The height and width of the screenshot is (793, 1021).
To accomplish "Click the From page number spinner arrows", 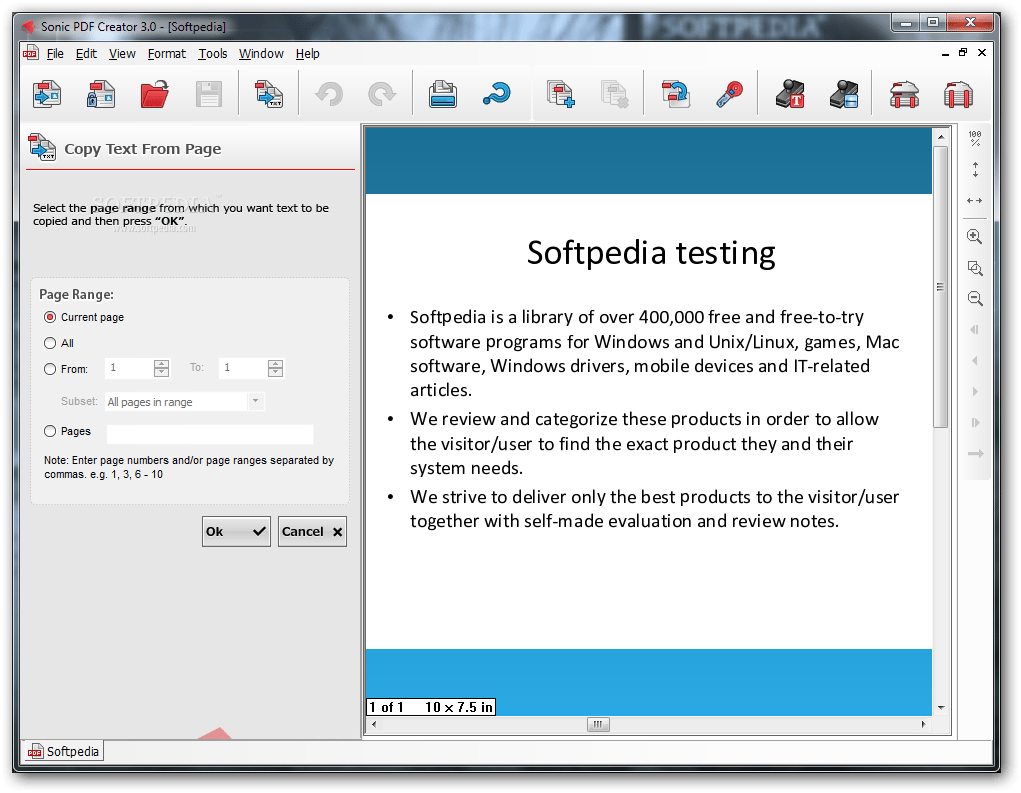I will point(161,369).
